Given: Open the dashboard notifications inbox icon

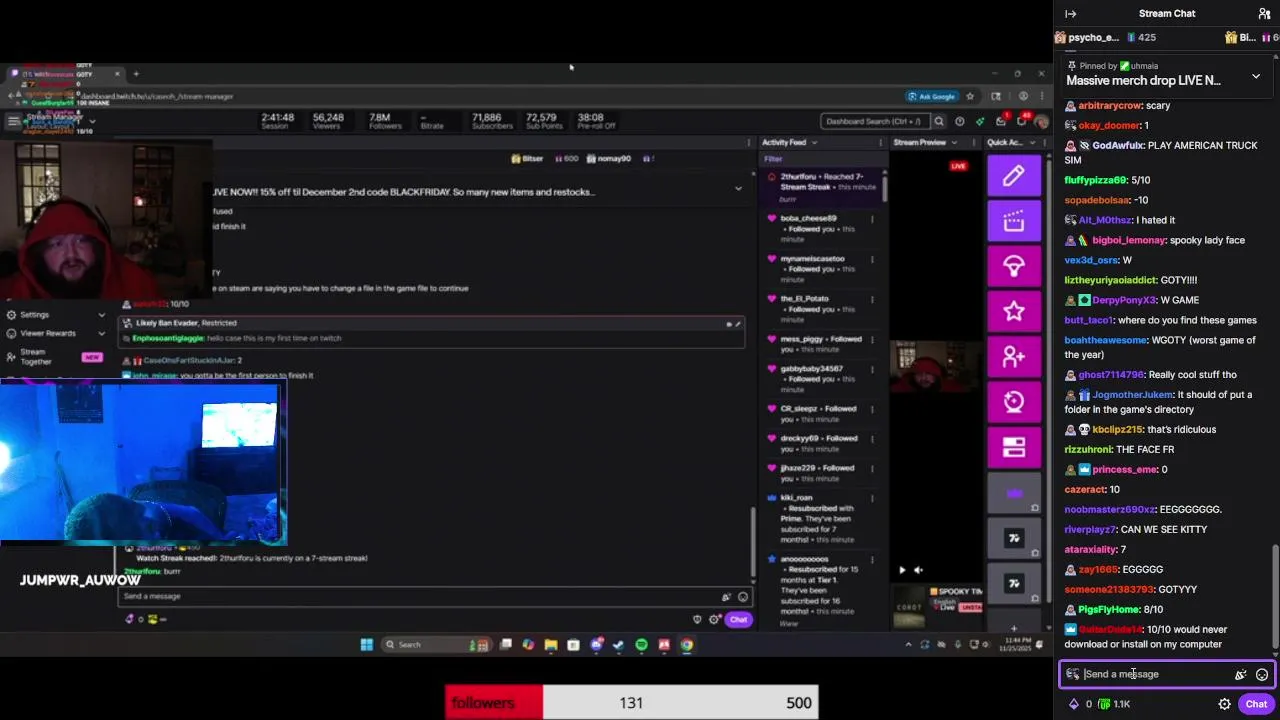Looking at the screenshot, I should (1001, 121).
